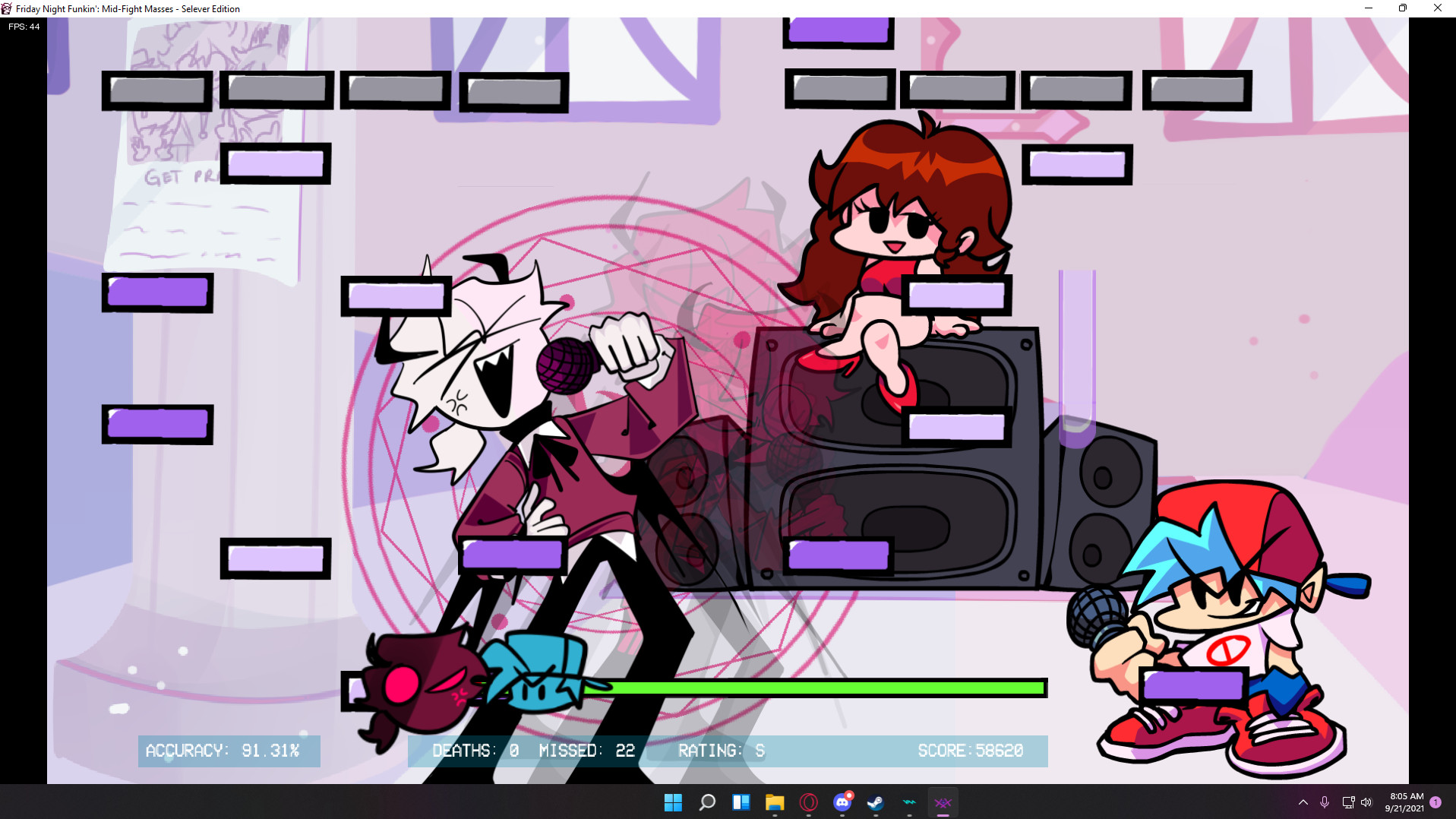Open Steam from the taskbar

pyautogui.click(x=875, y=802)
